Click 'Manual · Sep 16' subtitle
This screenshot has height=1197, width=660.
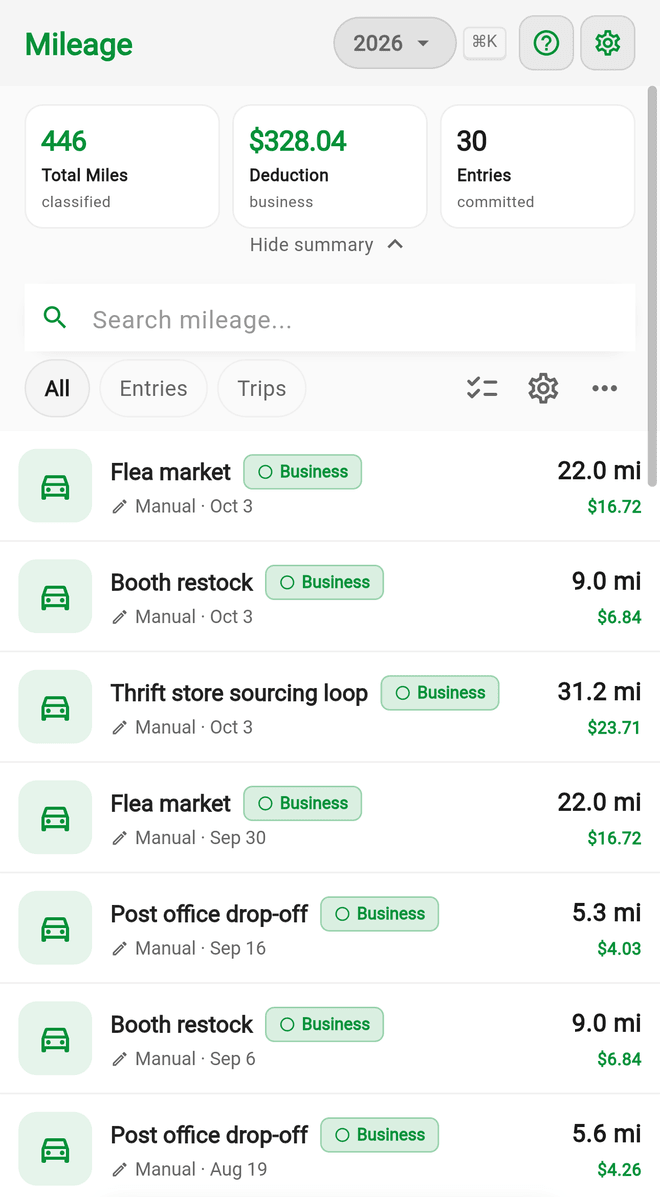click(x=200, y=949)
